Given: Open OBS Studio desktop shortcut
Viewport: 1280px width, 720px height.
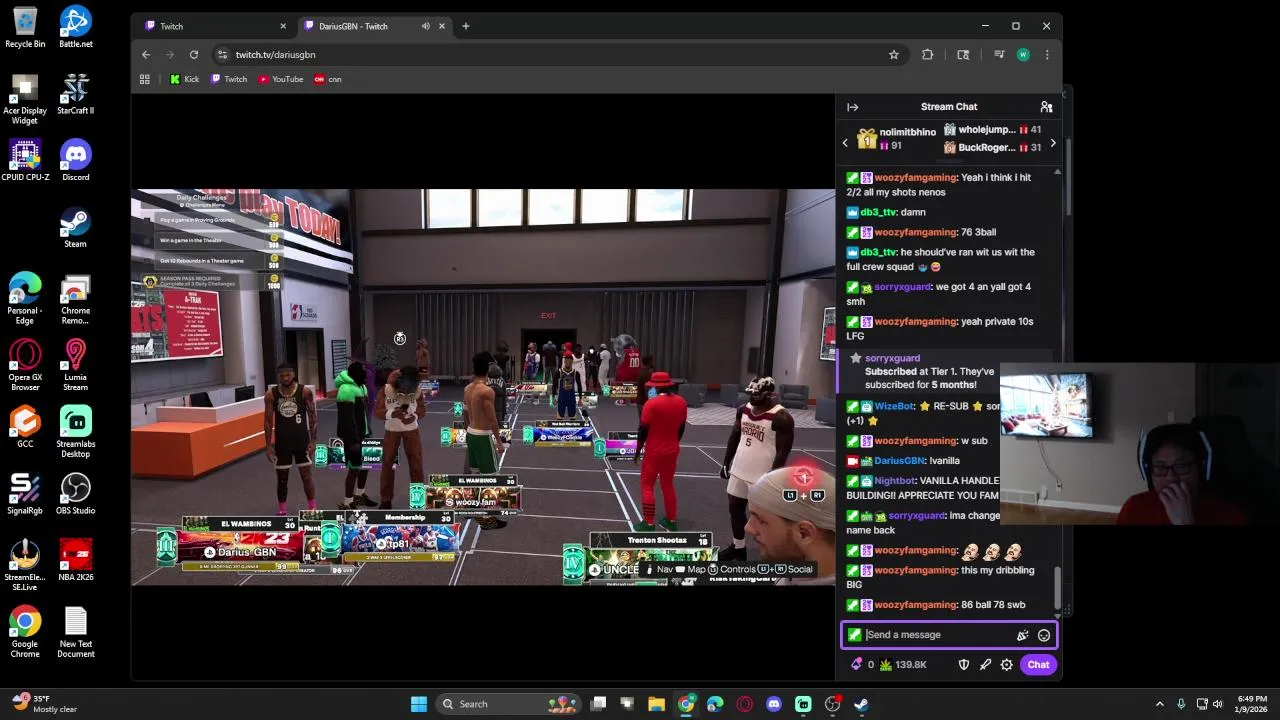Looking at the screenshot, I should click(x=76, y=494).
